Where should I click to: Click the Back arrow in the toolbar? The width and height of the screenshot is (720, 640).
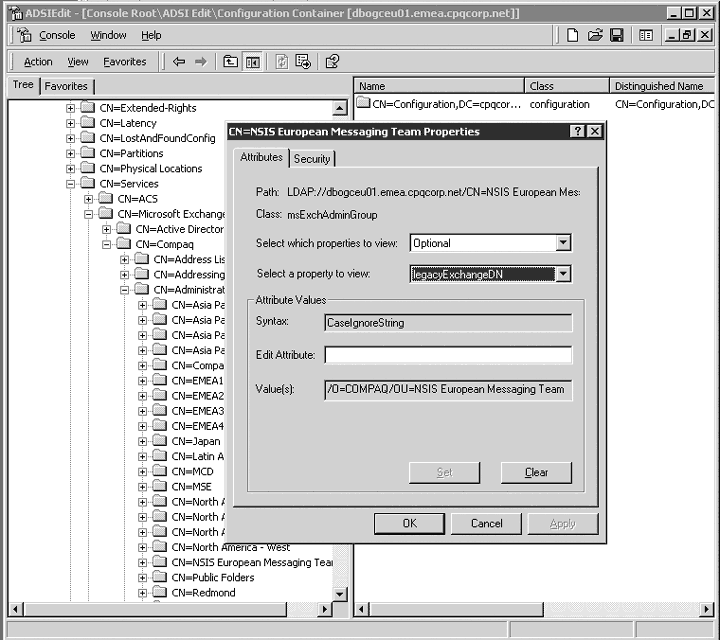tap(179, 62)
